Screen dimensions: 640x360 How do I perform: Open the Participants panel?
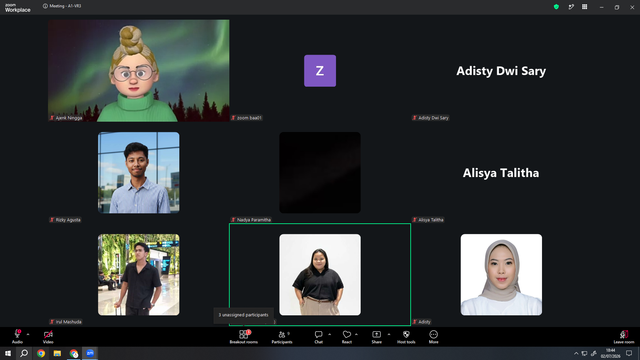click(282, 336)
